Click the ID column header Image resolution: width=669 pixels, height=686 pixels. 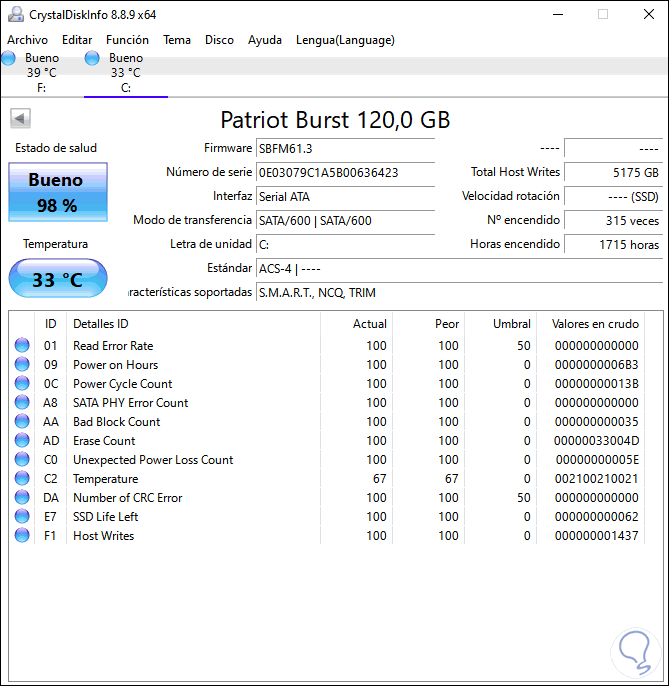click(50, 324)
